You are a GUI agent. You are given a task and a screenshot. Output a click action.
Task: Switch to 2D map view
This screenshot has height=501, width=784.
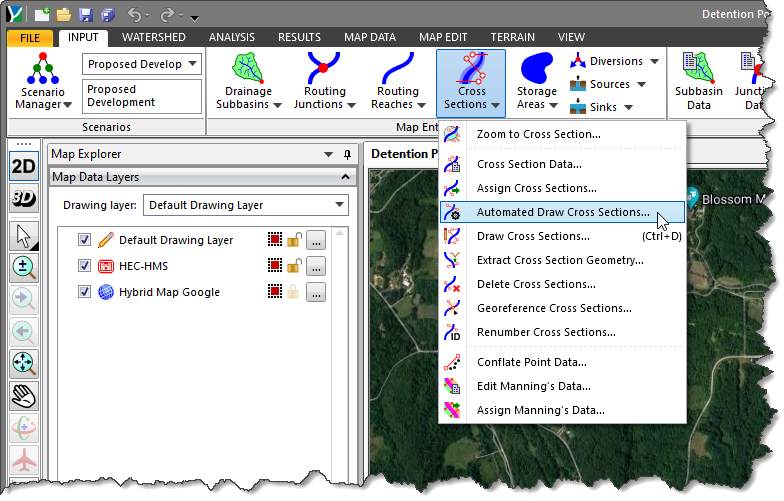(23, 167)
